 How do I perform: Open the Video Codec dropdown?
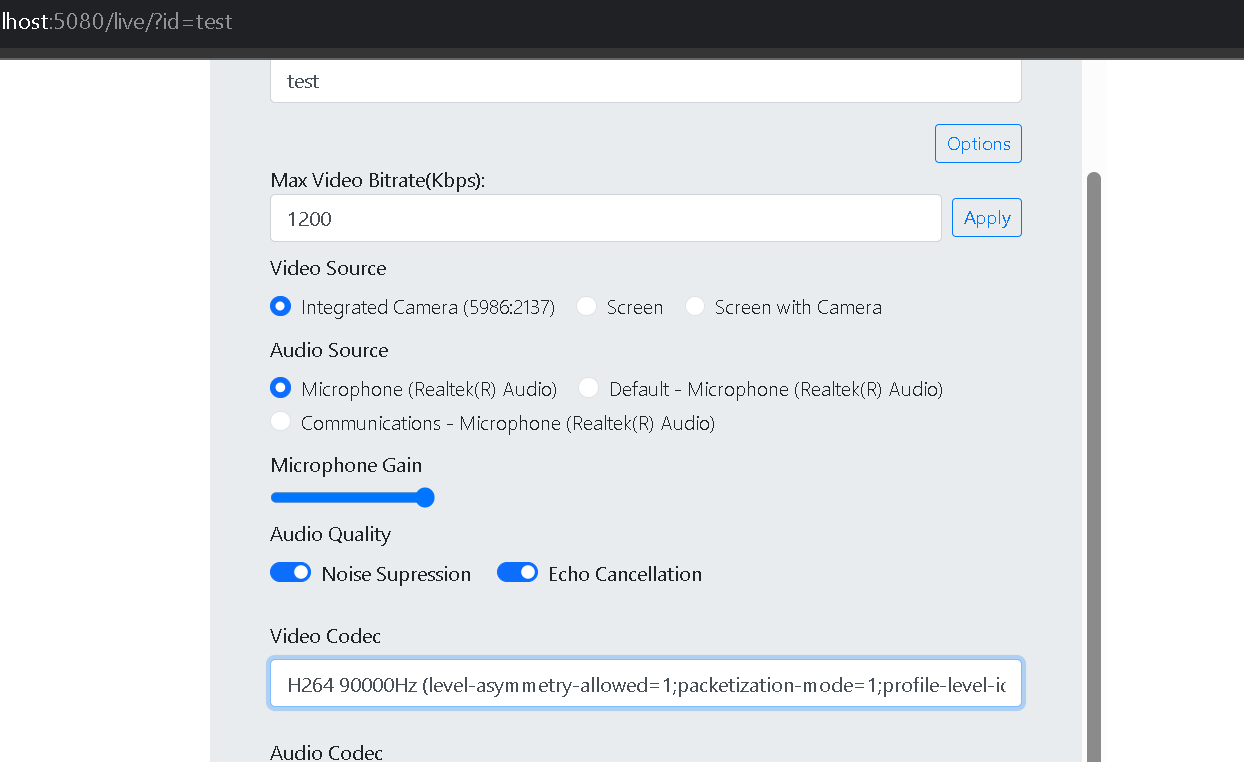coord(646,684)
